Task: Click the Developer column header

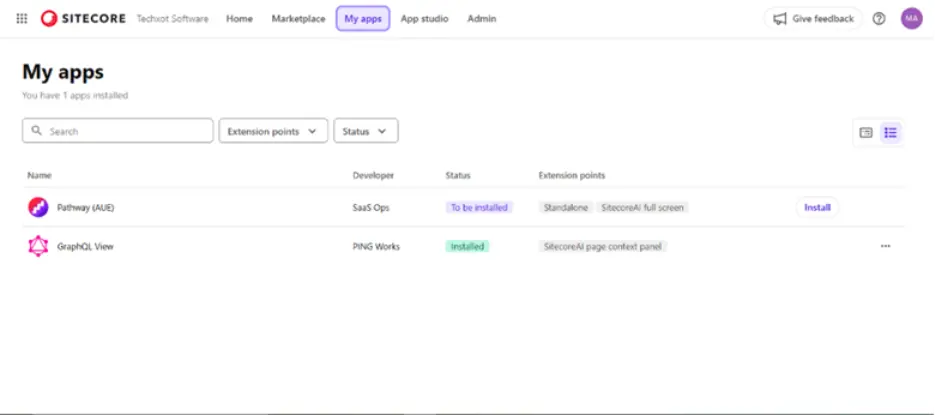Action: click(373, 176)
